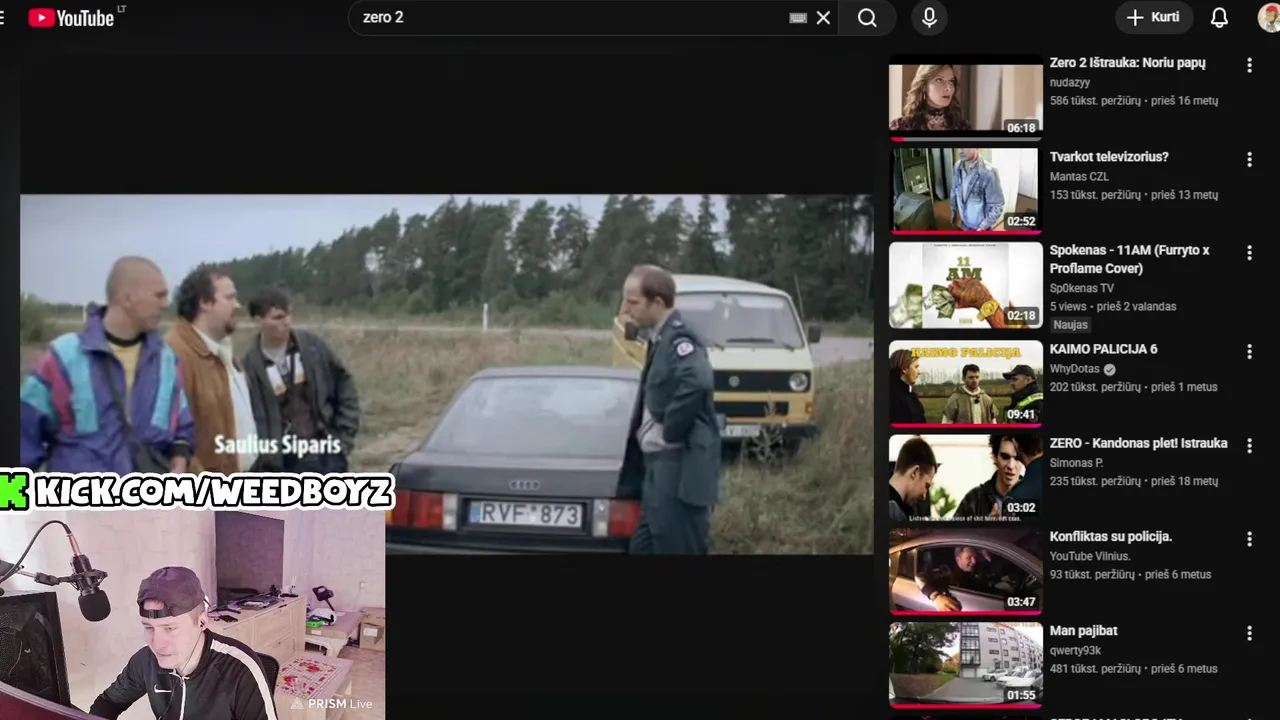
Task: Open thumbnail of 'Konfliktas su policija.'
Action: tap(965, 570)
